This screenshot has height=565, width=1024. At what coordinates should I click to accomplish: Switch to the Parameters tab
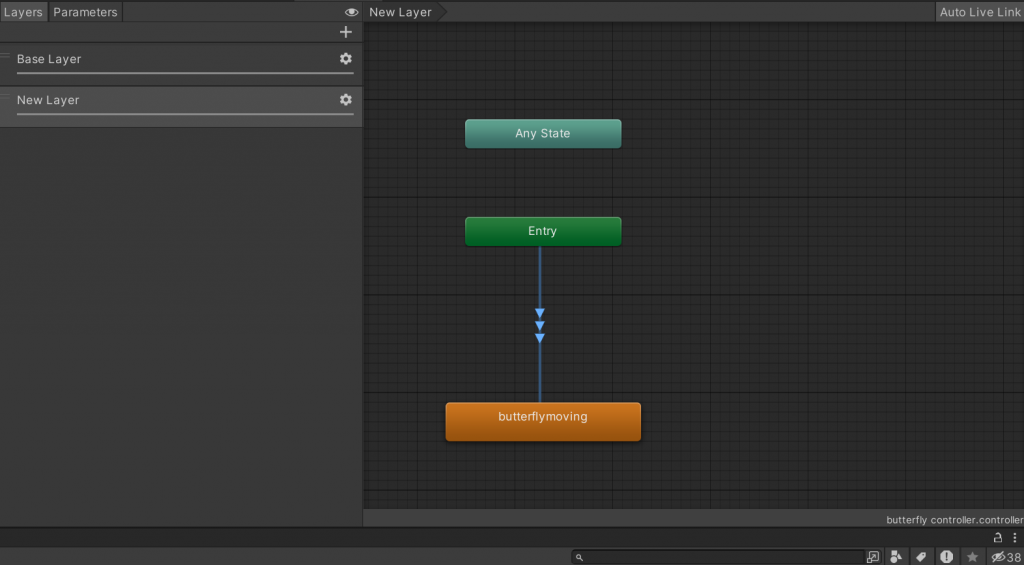point(86,12)
